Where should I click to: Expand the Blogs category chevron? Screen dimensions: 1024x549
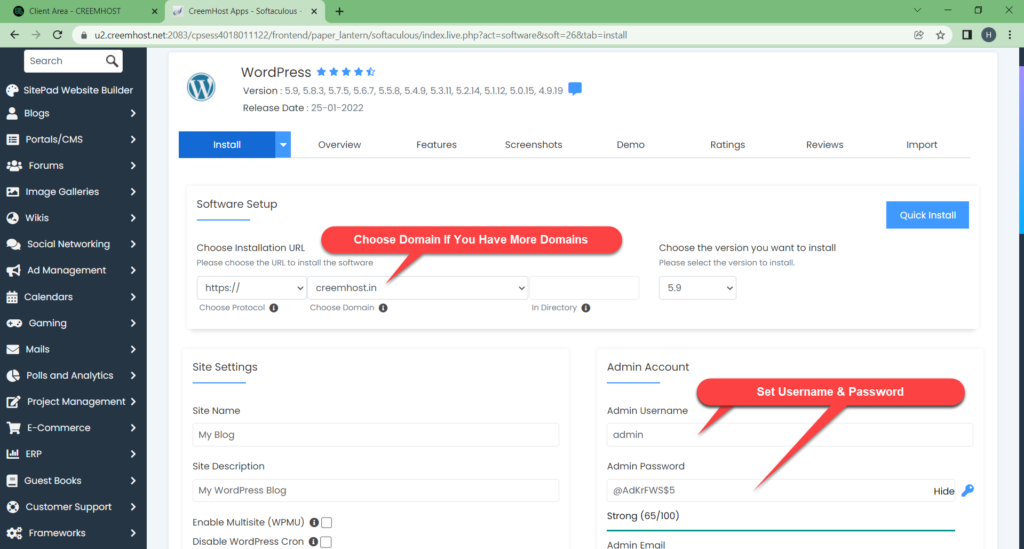click(x=133, y=113)
